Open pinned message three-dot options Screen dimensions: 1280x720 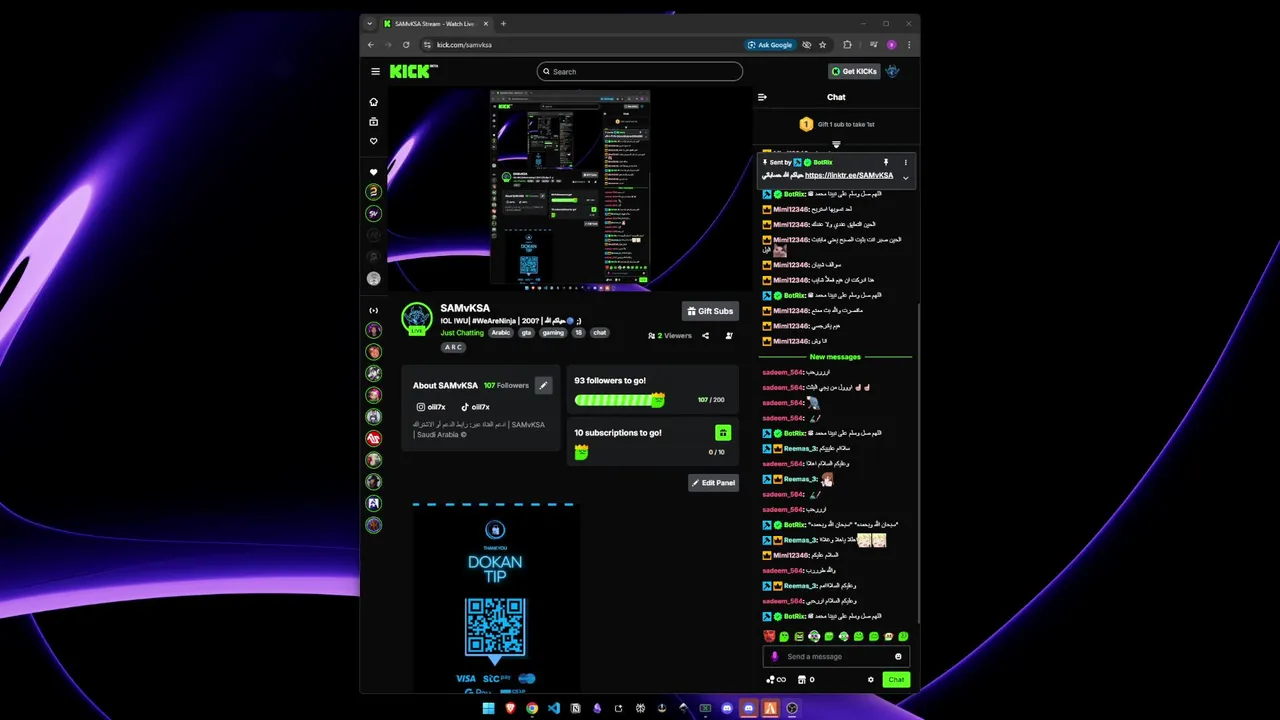pyautogui.click(x=906, y=162)
